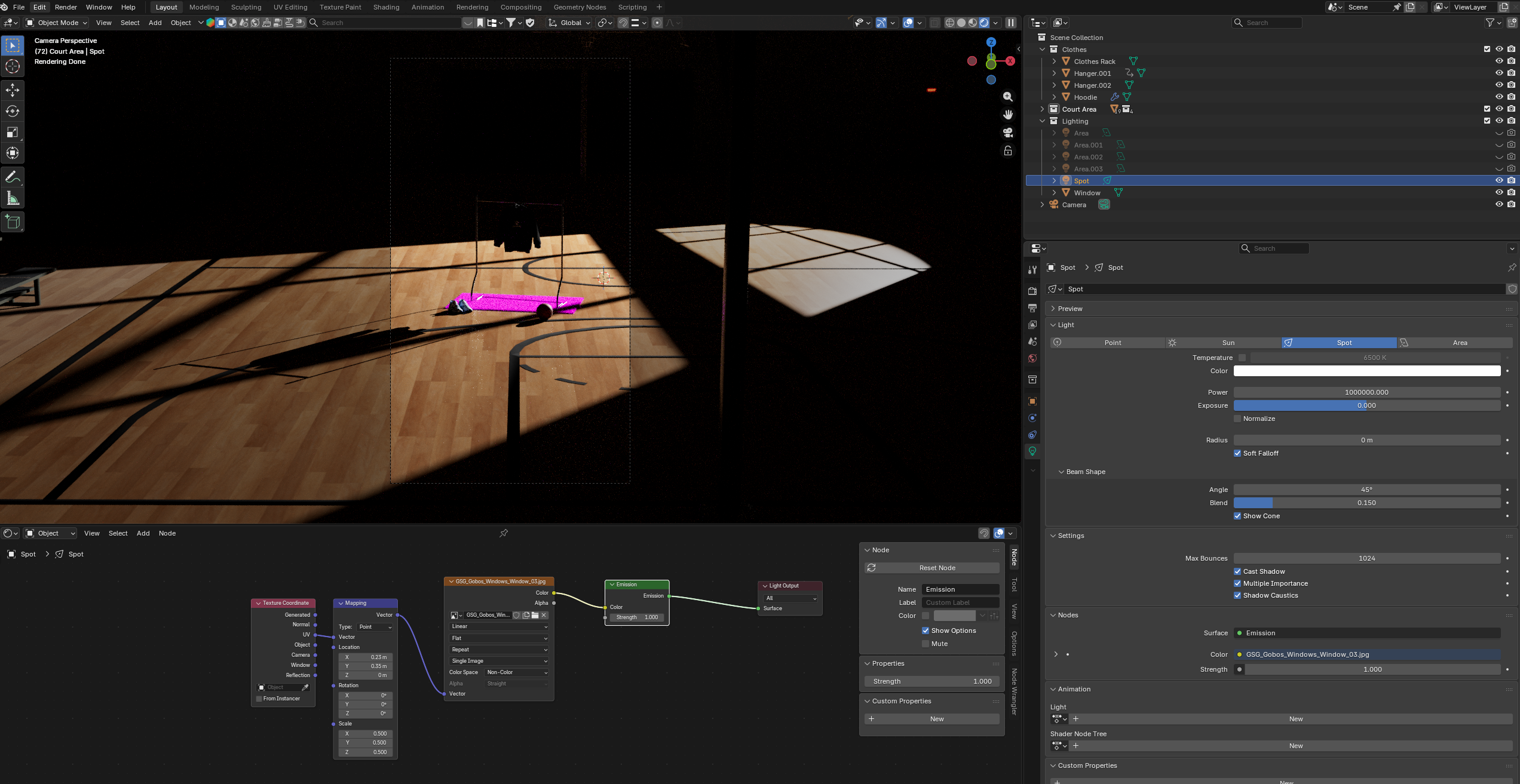1520x784 pixels.
Task: Expand the Court Area collection
Action: point(1043,109)
